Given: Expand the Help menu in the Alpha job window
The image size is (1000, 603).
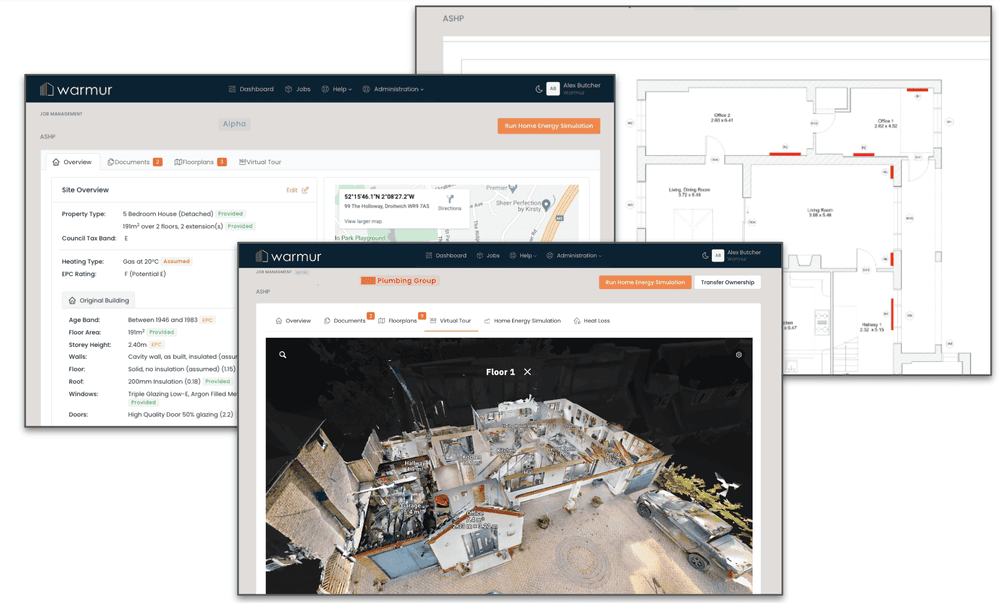Looking at the screenshot, I should pos(337,89).
